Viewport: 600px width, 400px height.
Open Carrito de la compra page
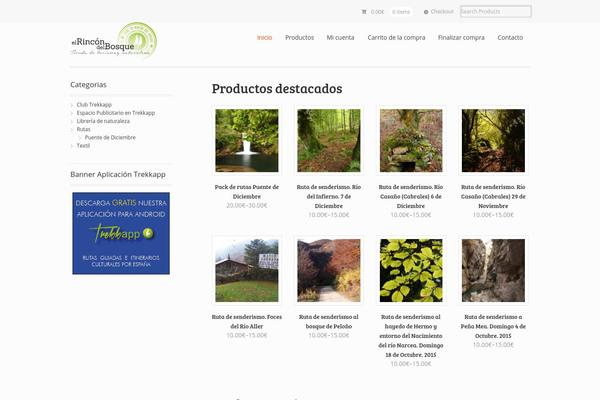(396, 37)
